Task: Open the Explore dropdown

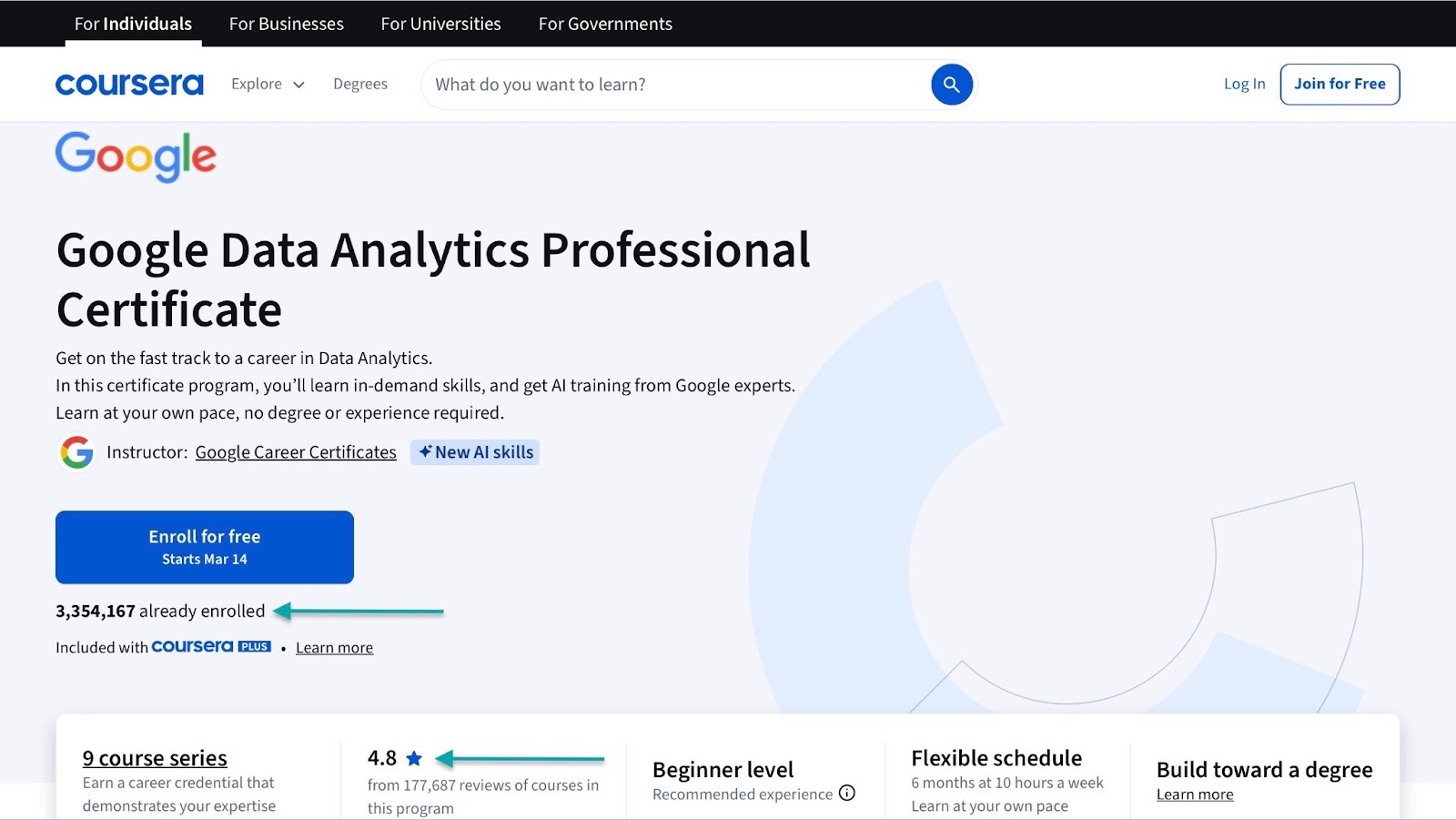Action: coord(267,84)
